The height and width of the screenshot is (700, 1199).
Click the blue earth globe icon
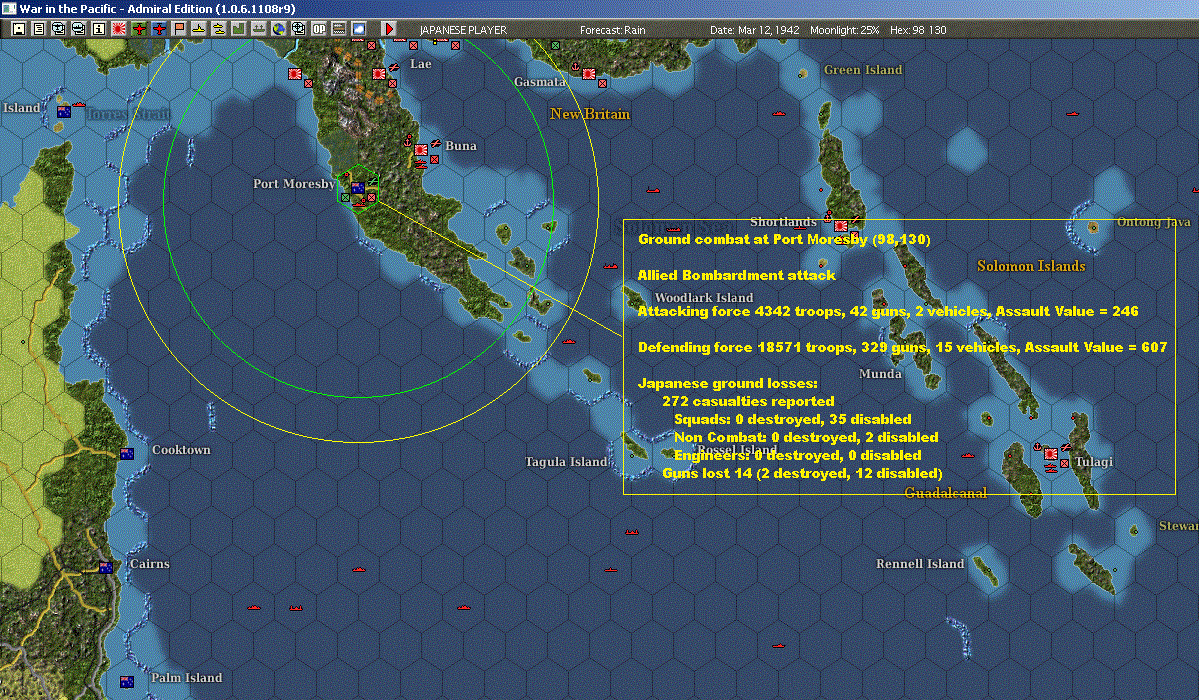click(278, 29)
